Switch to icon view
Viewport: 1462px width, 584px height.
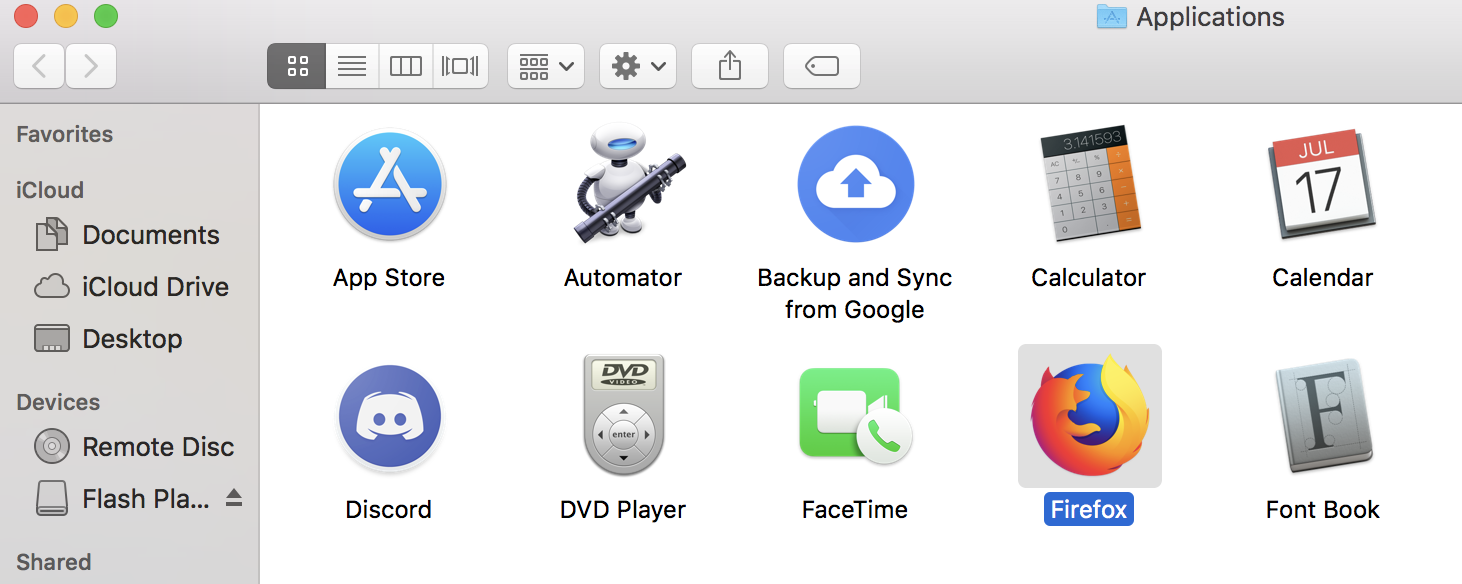point(297,67)
